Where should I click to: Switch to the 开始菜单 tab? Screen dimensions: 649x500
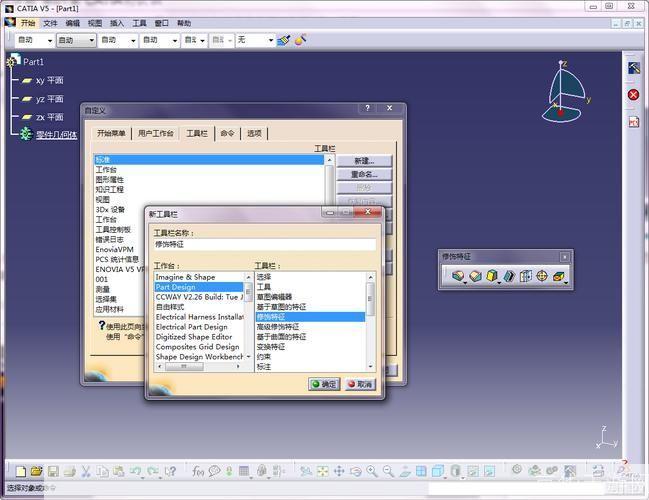click(x=111, y=133)
